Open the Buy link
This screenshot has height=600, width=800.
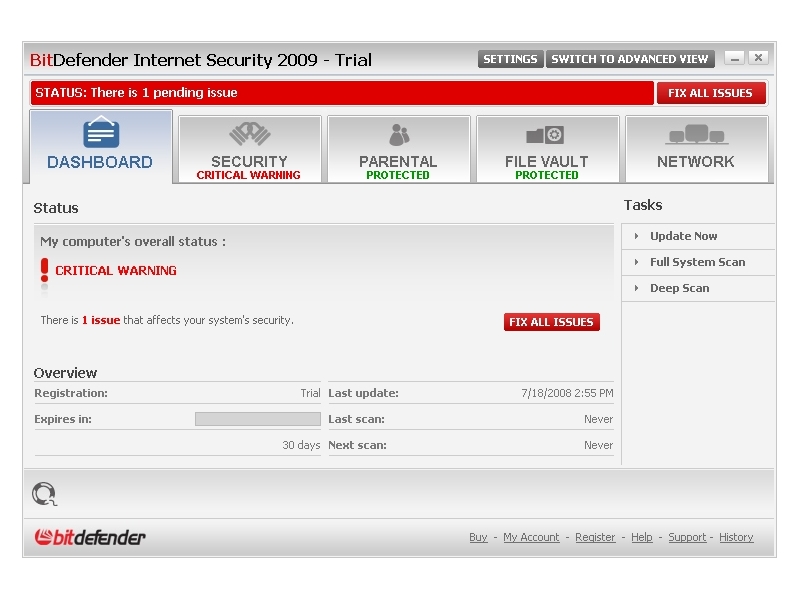tap(478, 537)
